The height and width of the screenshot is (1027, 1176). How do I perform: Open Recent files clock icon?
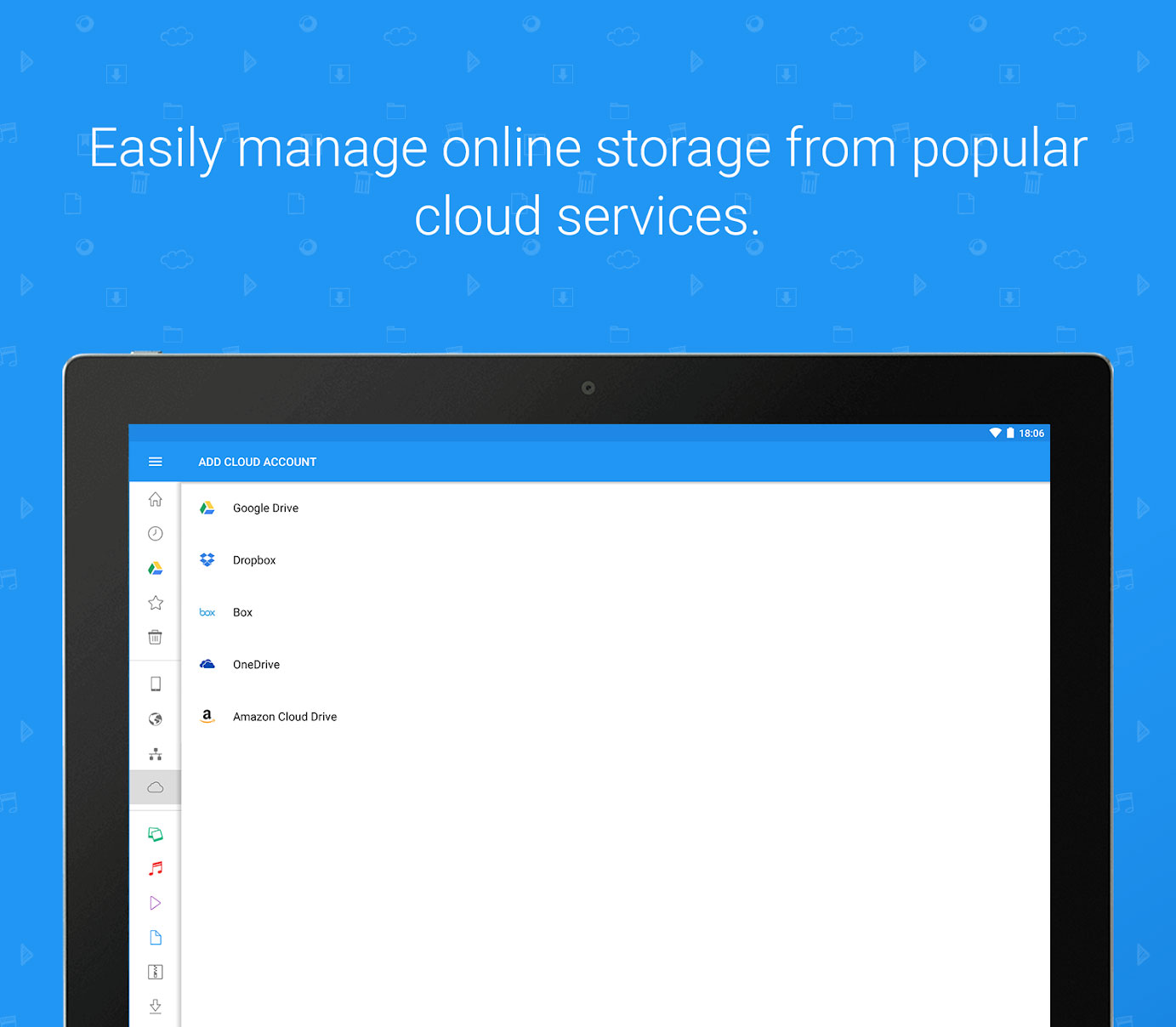(156, 534)
